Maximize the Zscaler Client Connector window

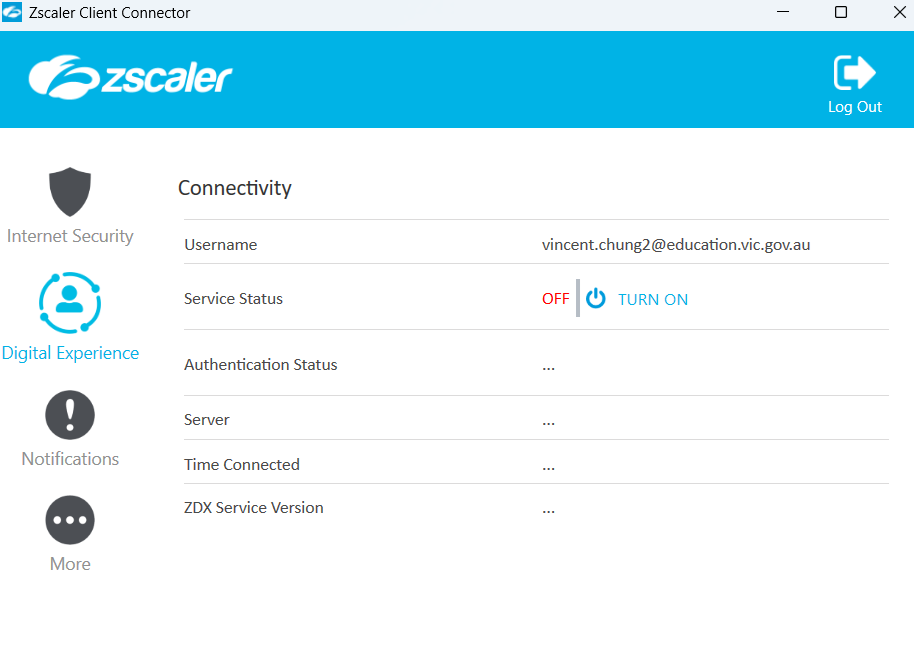click(x=841, y=12)
